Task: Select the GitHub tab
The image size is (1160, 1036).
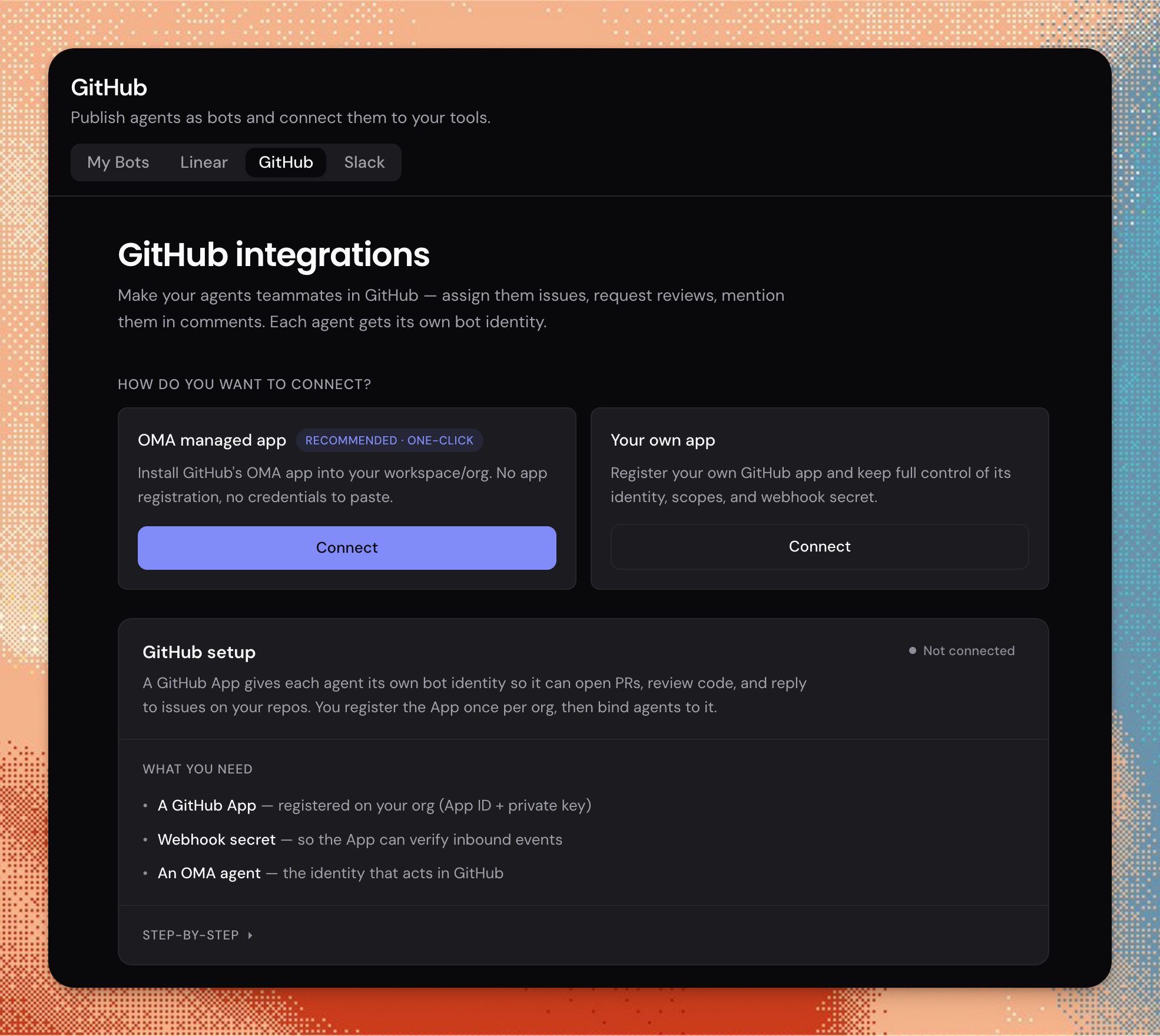Action: tap(286, 162)
